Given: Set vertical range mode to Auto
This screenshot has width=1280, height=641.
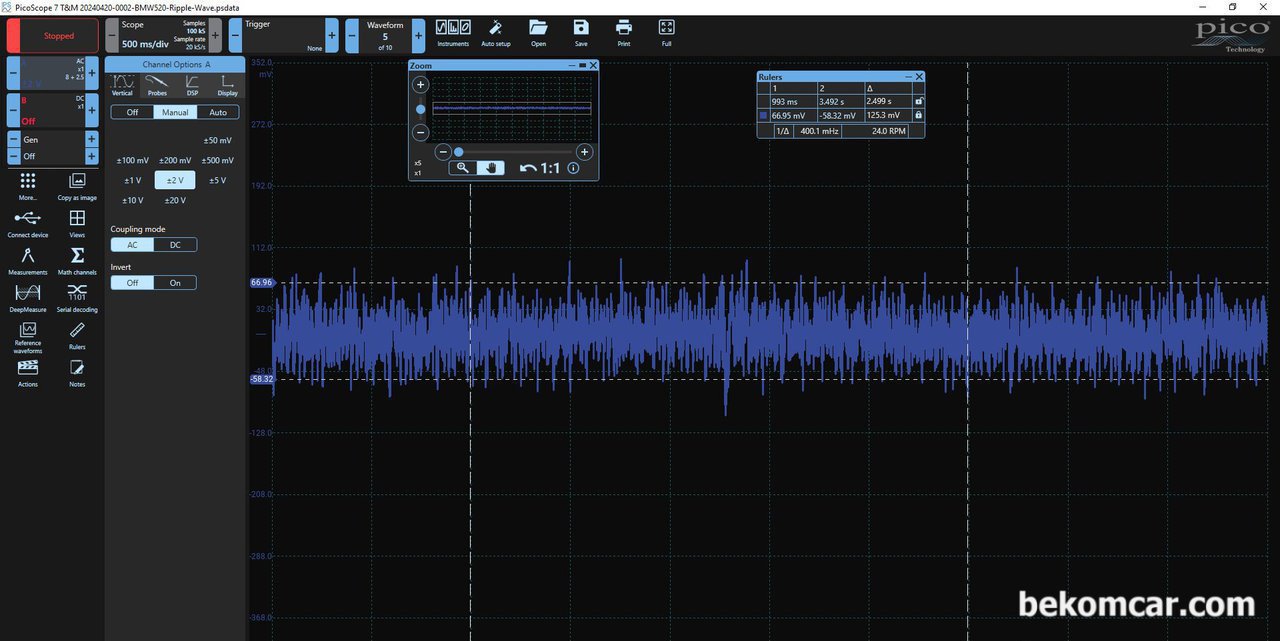Looking at the screenshot, I should click(218, 112).
